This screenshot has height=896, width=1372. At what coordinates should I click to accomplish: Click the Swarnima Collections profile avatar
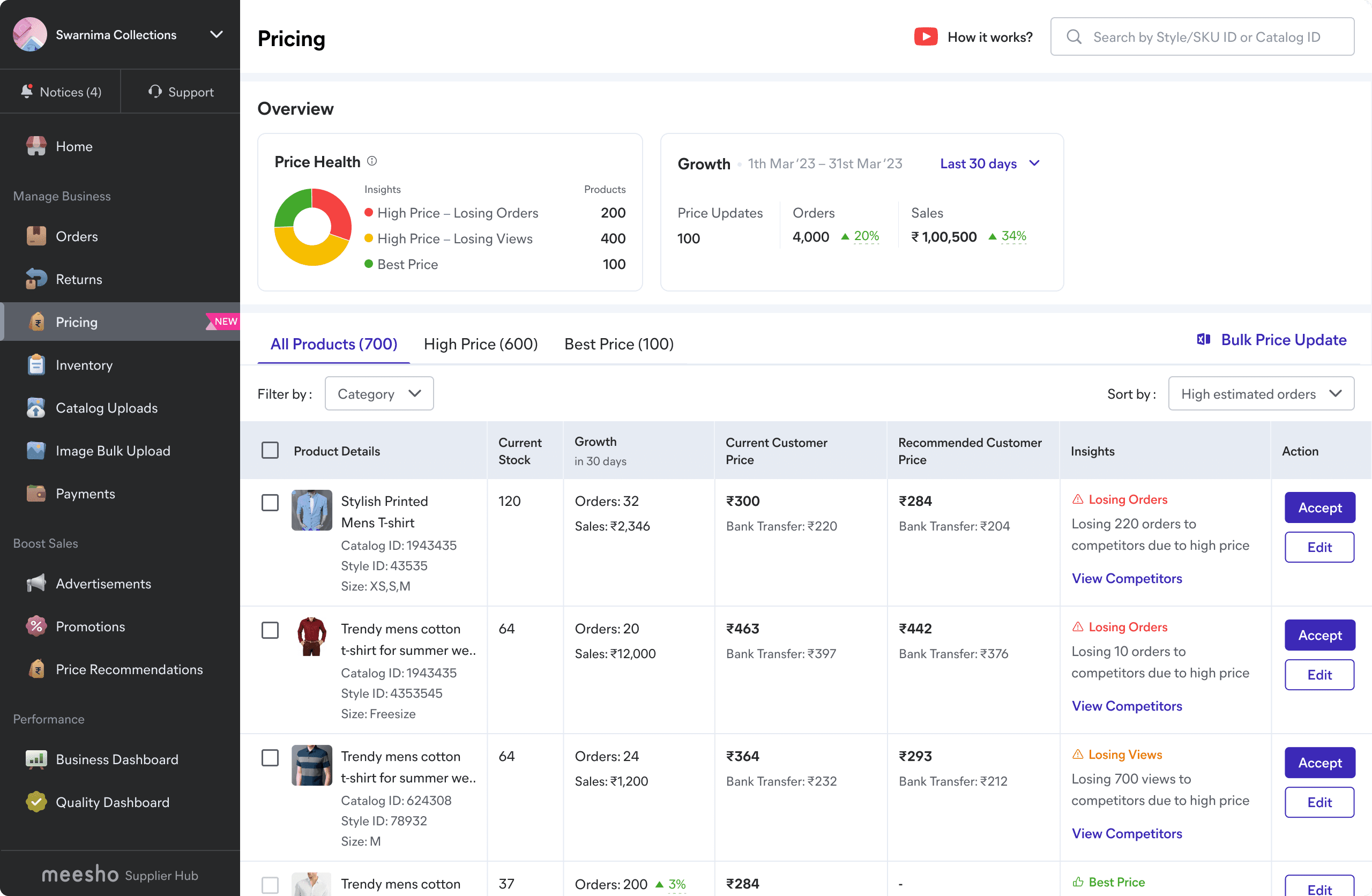click(30, 35)
